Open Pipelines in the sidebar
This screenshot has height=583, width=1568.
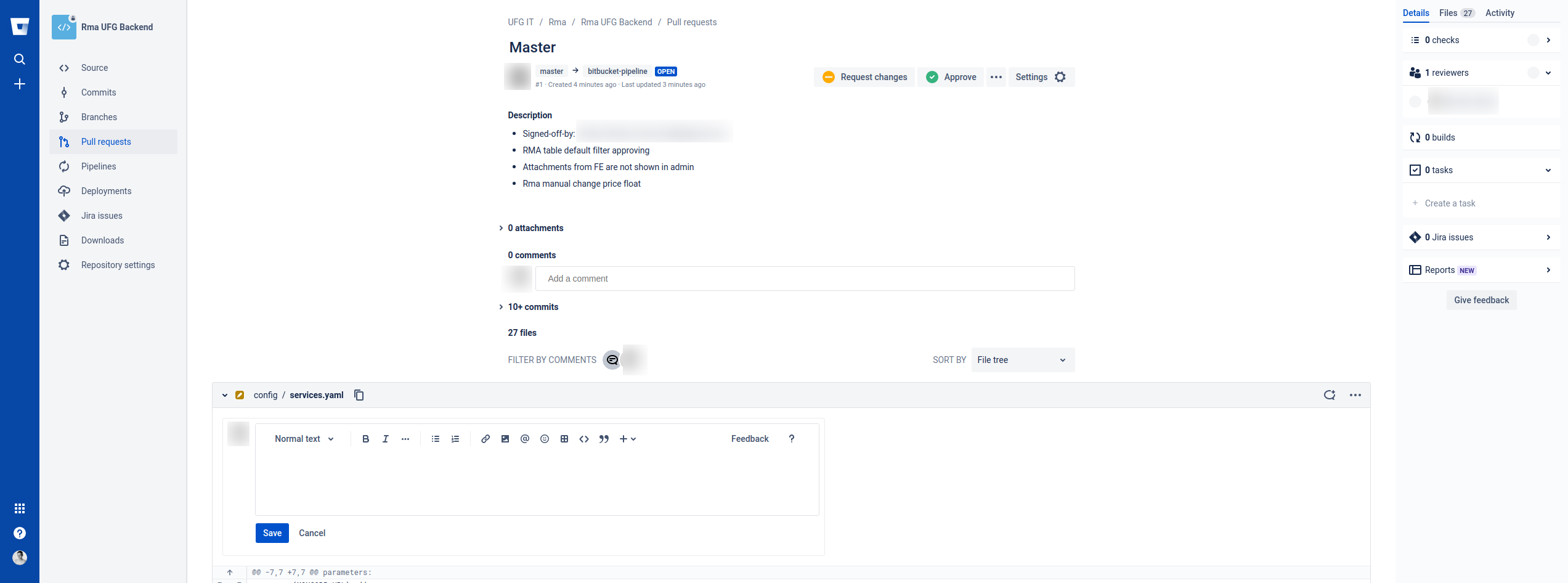(99, 166)
